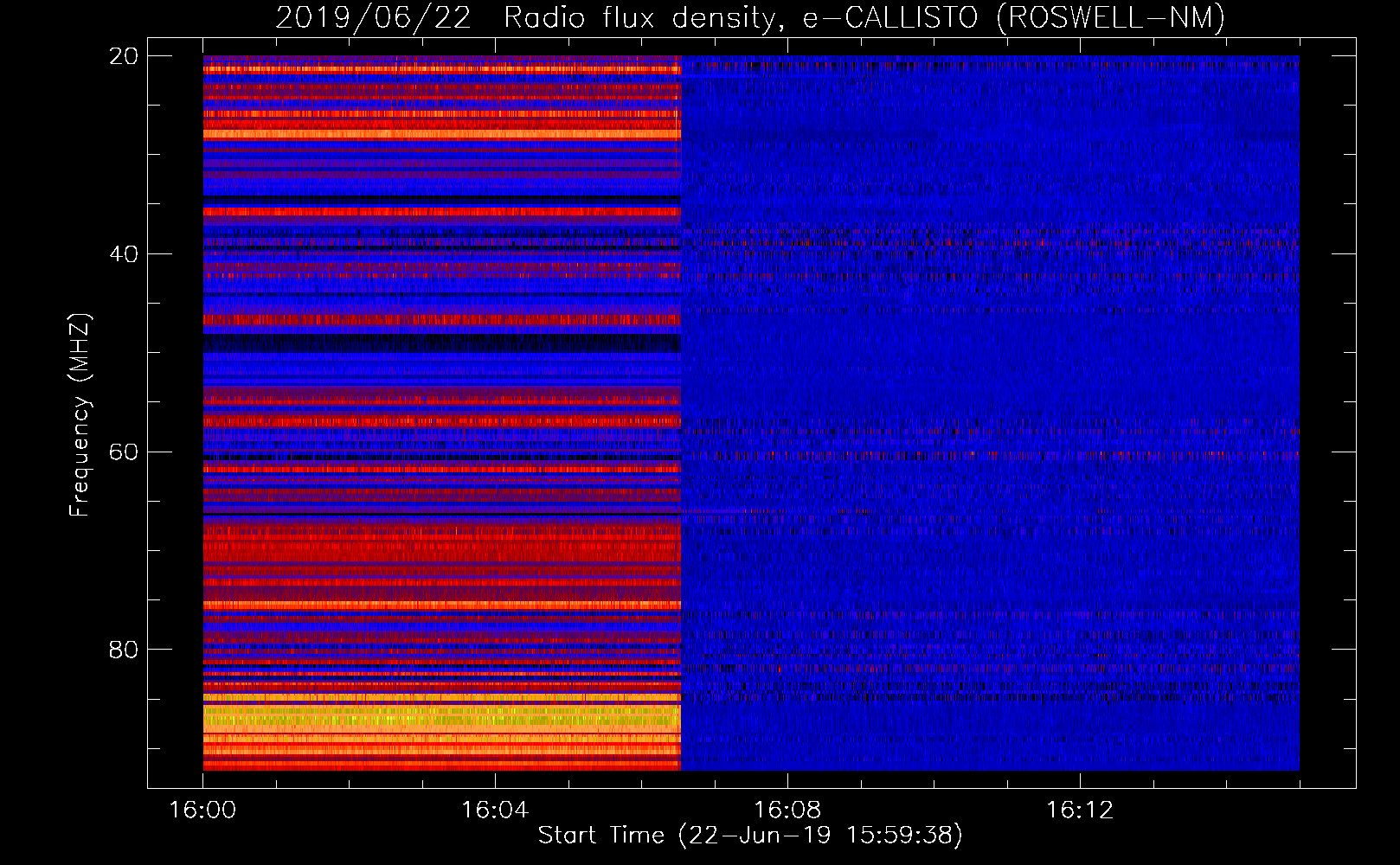This screenshot has width=1400, height=865.
Task: Click the 80 MHz frequency tick label
Action: pos(123,650)
